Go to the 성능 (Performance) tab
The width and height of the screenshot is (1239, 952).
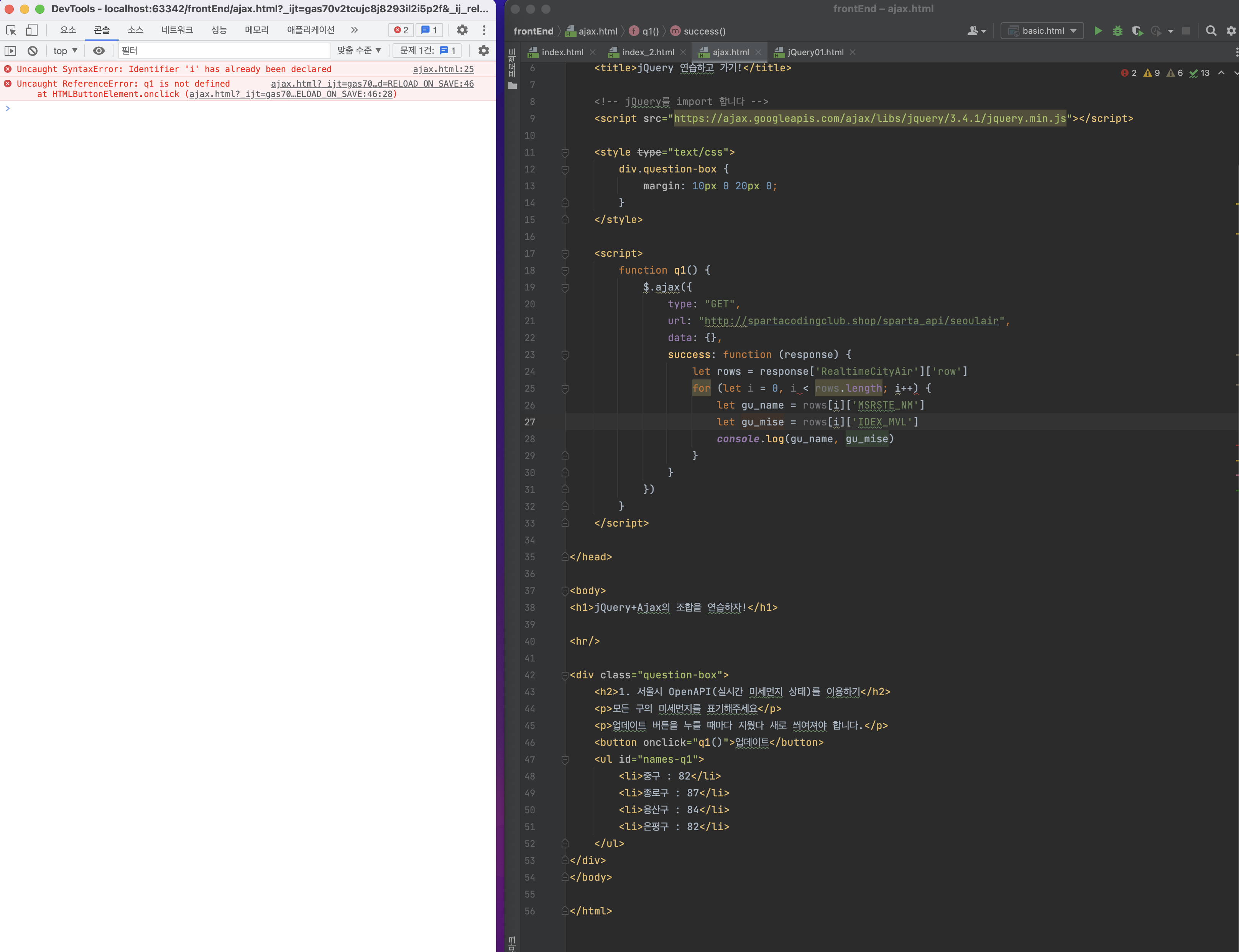219,30
